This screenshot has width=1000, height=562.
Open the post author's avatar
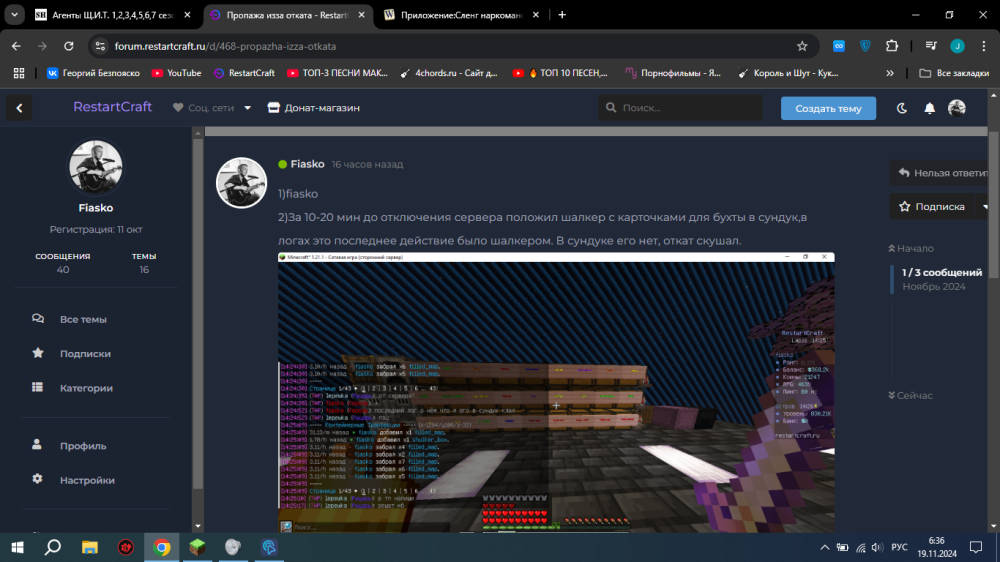(x=241, y=182)
